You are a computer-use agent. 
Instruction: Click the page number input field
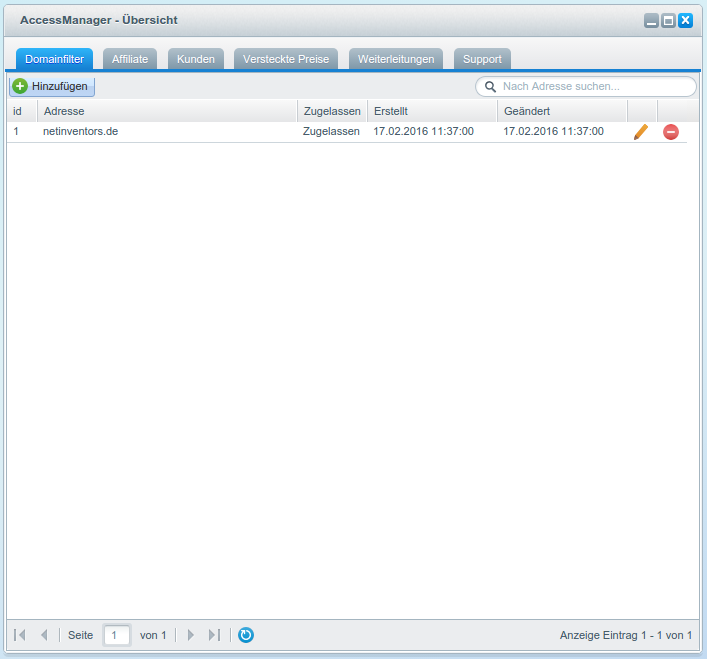pos(117,635)
